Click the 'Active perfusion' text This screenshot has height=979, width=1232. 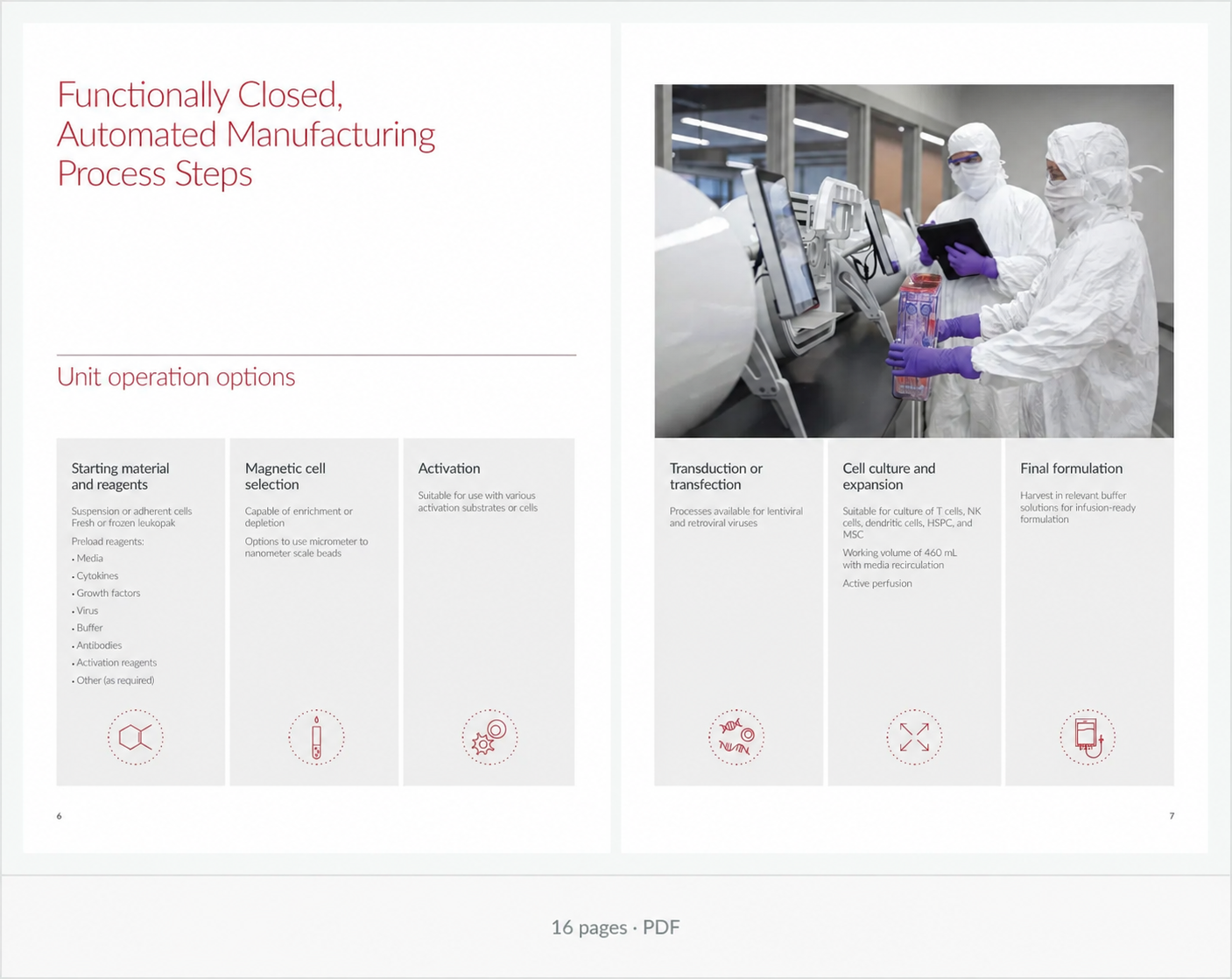tap(877, 584)
